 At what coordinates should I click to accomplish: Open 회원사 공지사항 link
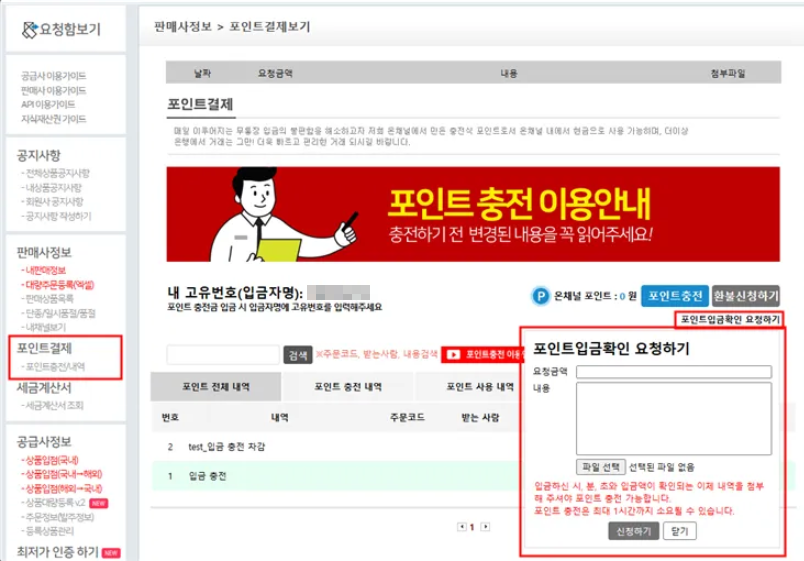click(53, 202)
